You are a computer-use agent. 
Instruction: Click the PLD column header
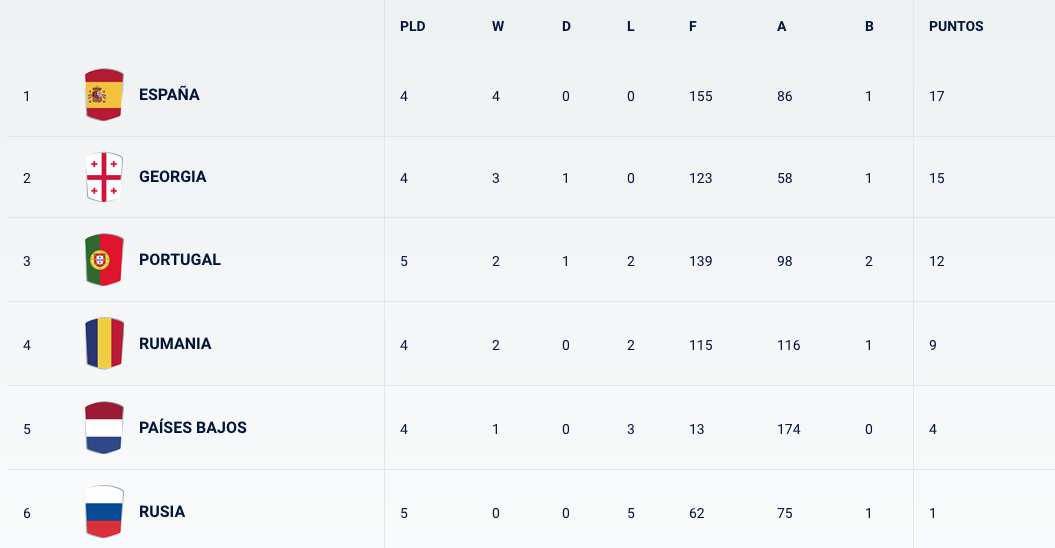coord(412,26)
